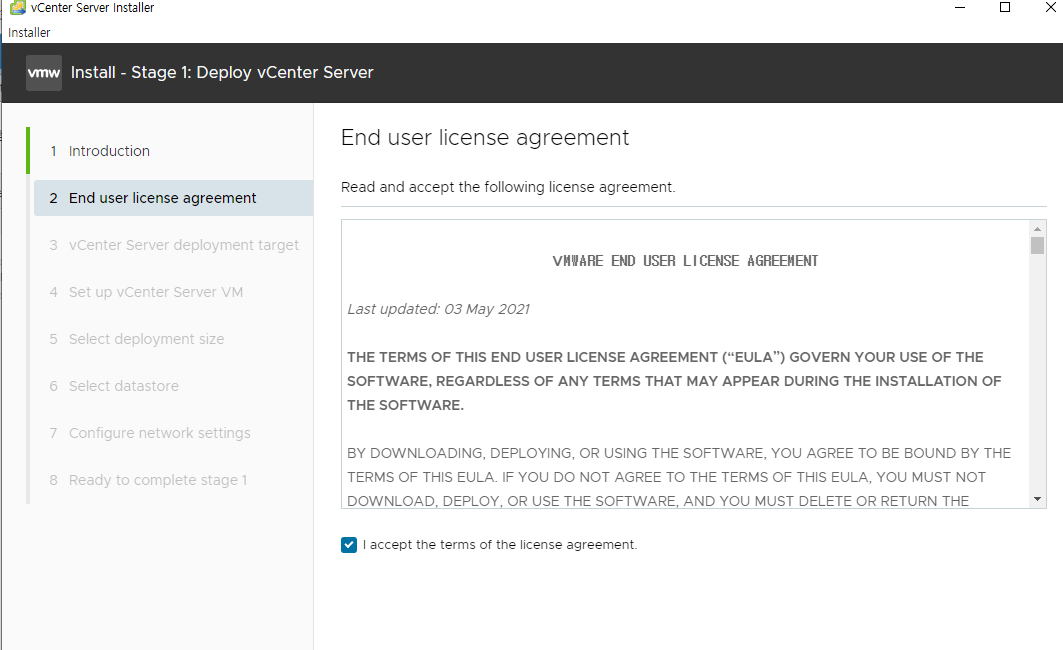Click the 'Last updated: 03 May 2021' text

(439, 309)
